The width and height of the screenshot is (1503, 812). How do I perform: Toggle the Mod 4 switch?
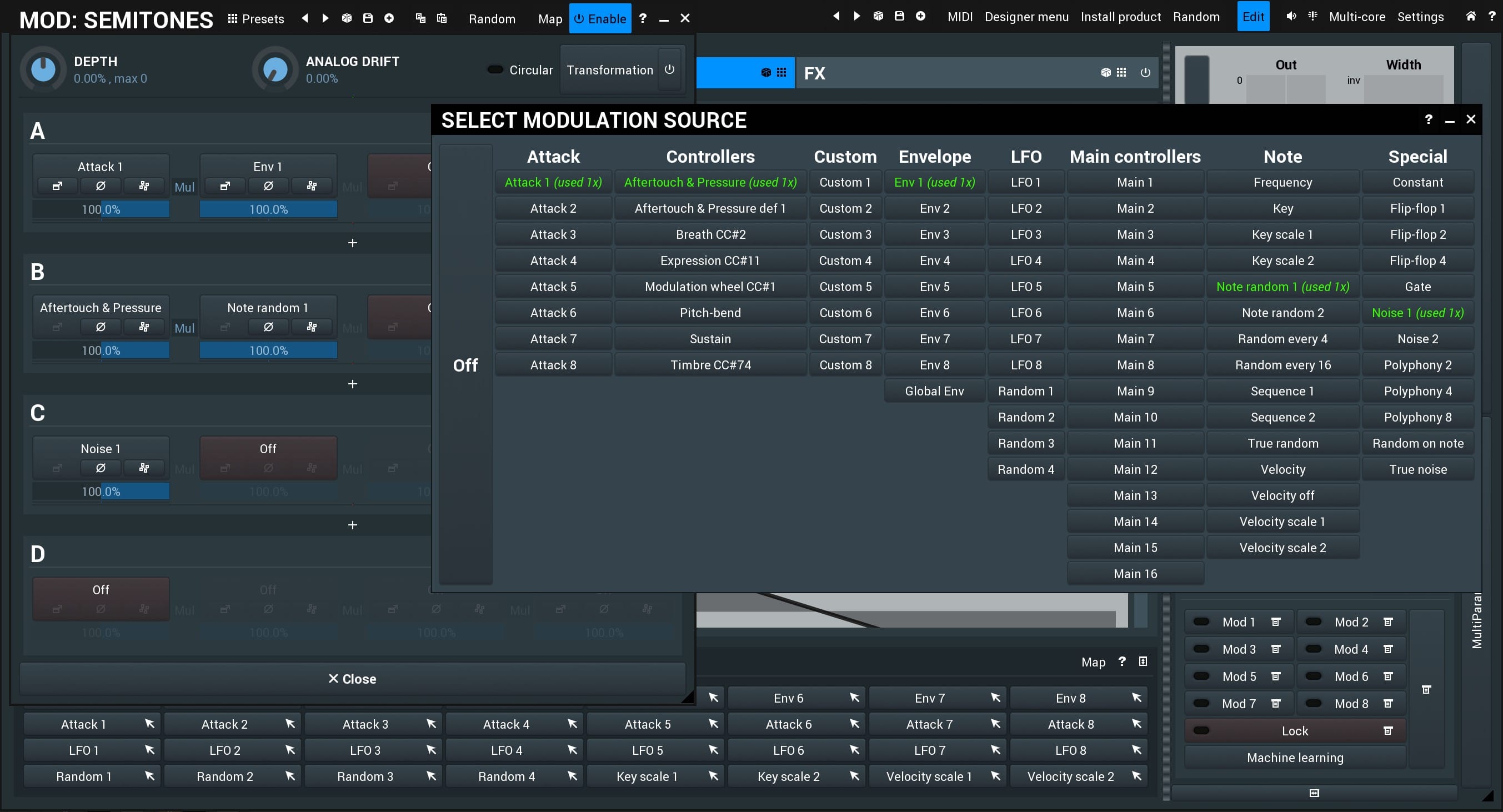tap(1314, 649)
